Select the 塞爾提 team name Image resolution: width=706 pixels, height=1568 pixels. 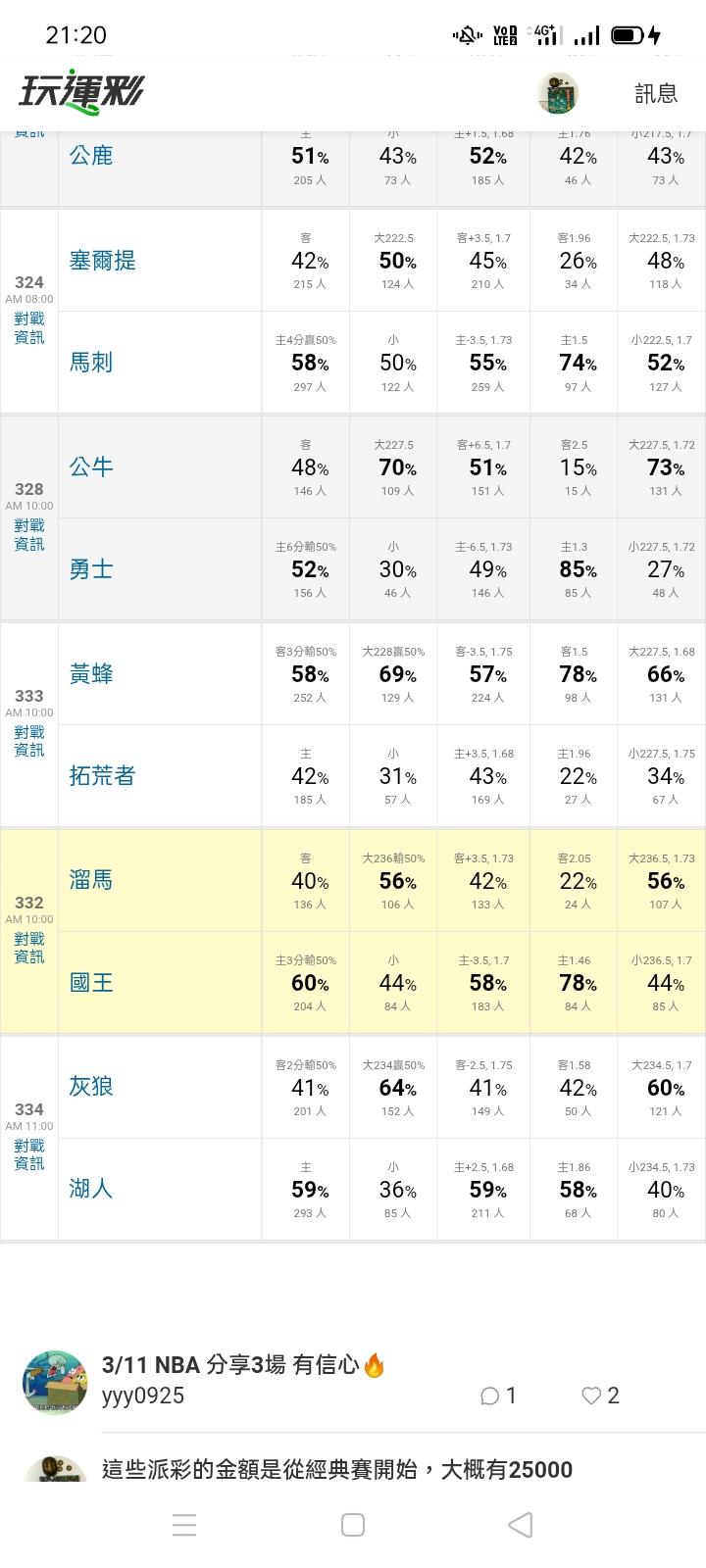point(102,261)
